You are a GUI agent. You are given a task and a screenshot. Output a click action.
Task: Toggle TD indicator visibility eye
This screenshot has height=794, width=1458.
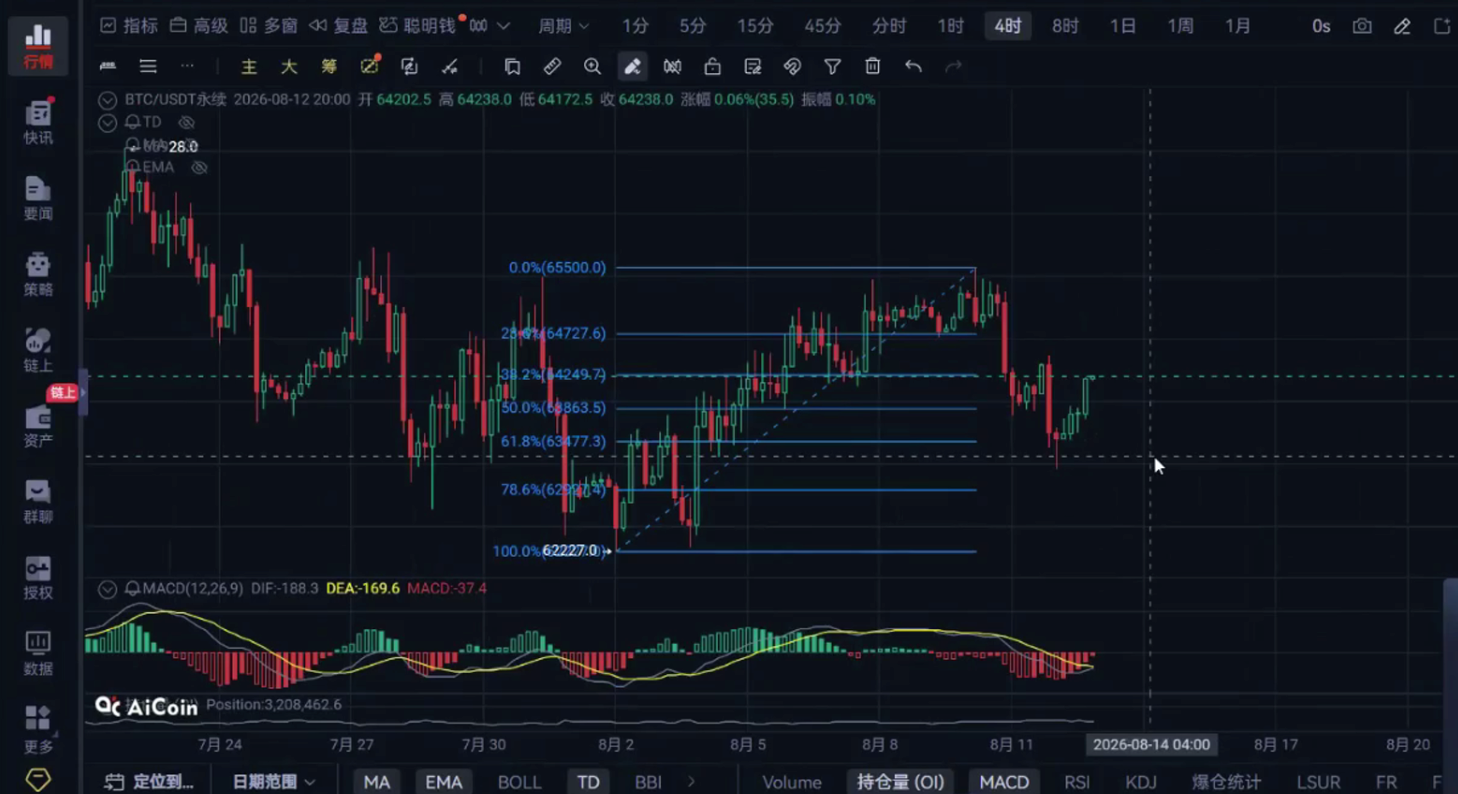(186, 122)
